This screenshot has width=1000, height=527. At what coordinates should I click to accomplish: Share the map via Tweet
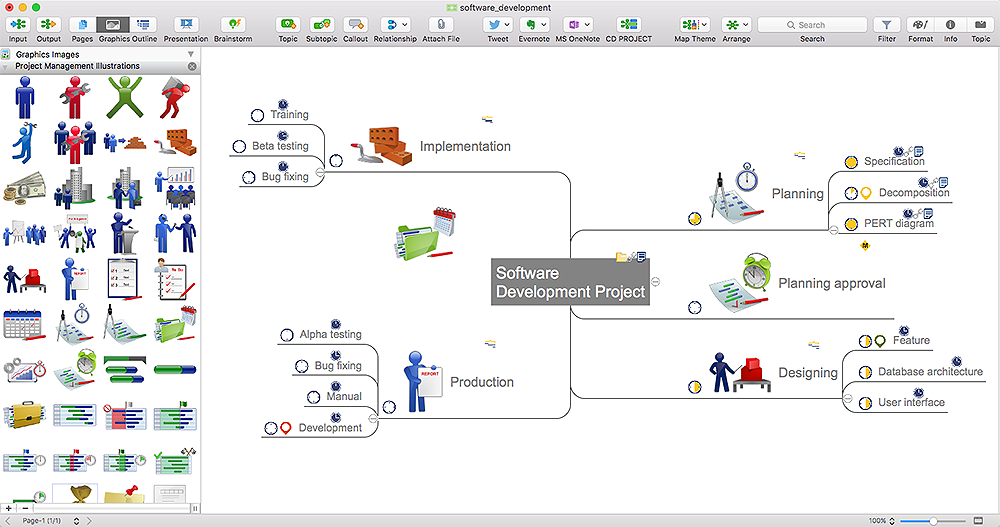(497, 24)
